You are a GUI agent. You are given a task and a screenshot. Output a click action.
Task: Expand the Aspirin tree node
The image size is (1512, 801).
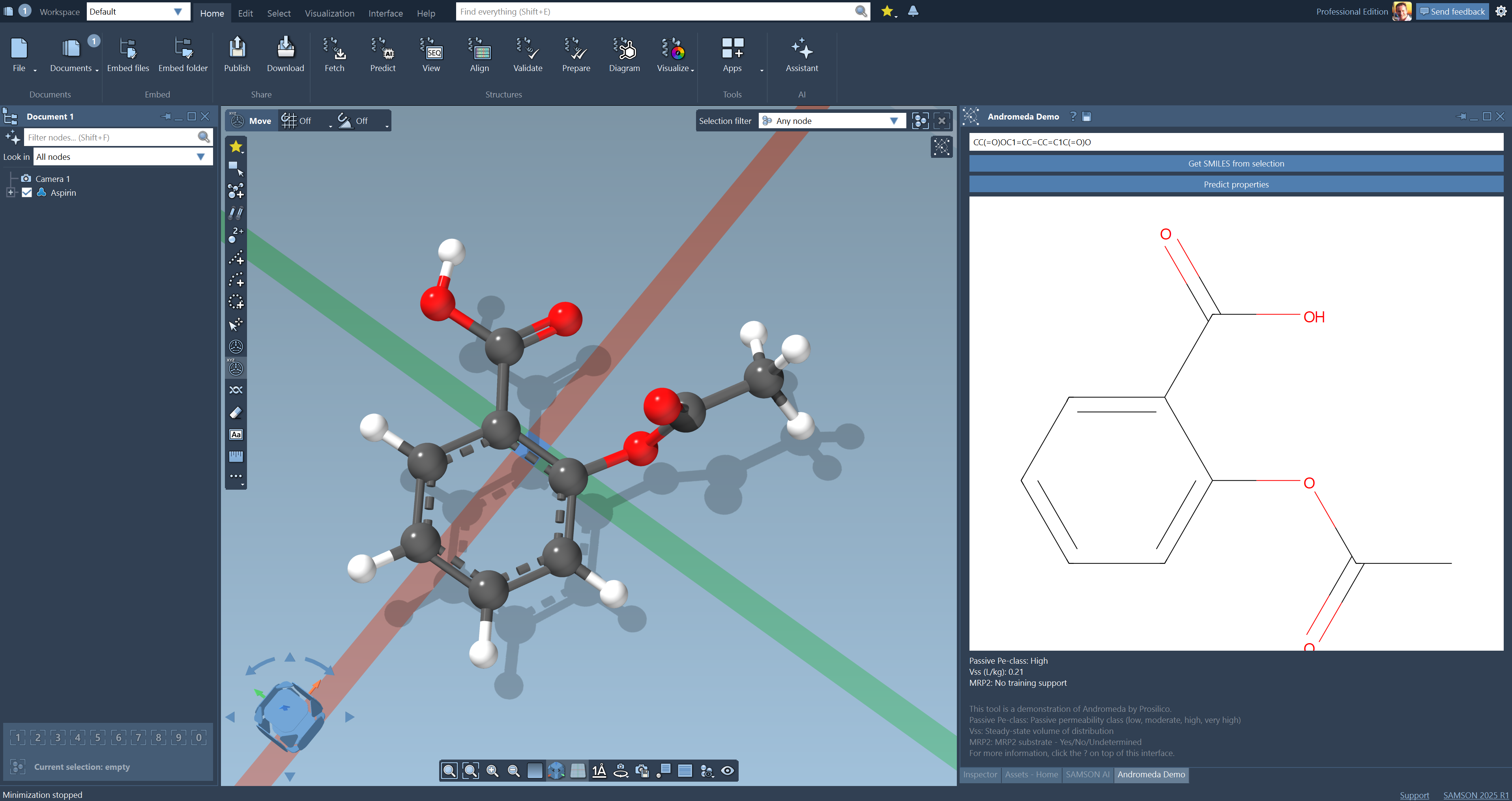10,193
